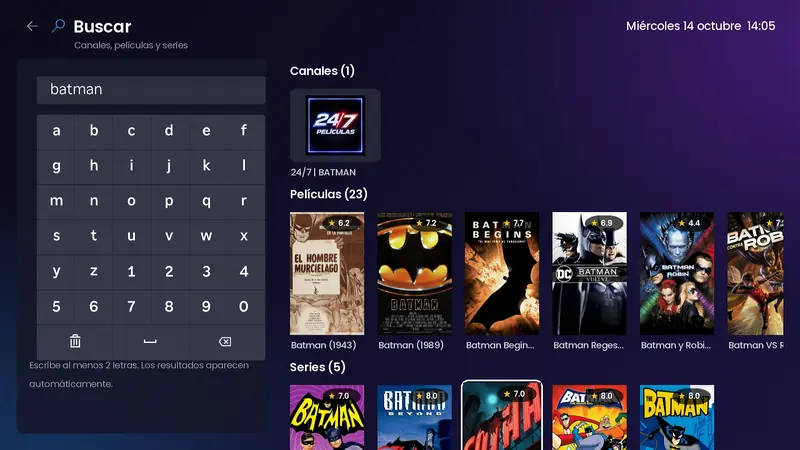Image resolution: width=800 pixels, height=450 pixels.
Task: Tap the letter f key
Action: 244,131
